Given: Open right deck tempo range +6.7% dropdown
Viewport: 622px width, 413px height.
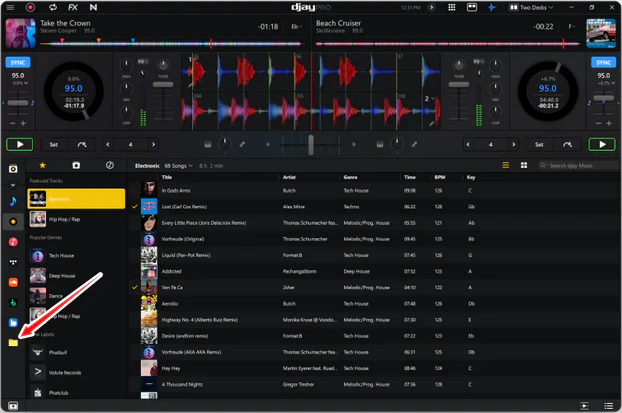Looking at the screenshot, I should point(605,83).
